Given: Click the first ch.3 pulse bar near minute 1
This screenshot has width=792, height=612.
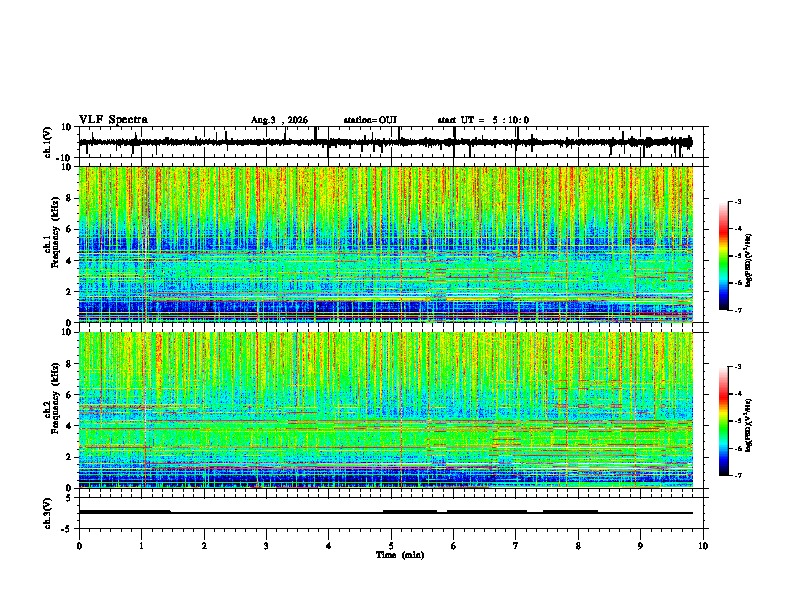Looking at the screenshot, I should tap(125, 512).
